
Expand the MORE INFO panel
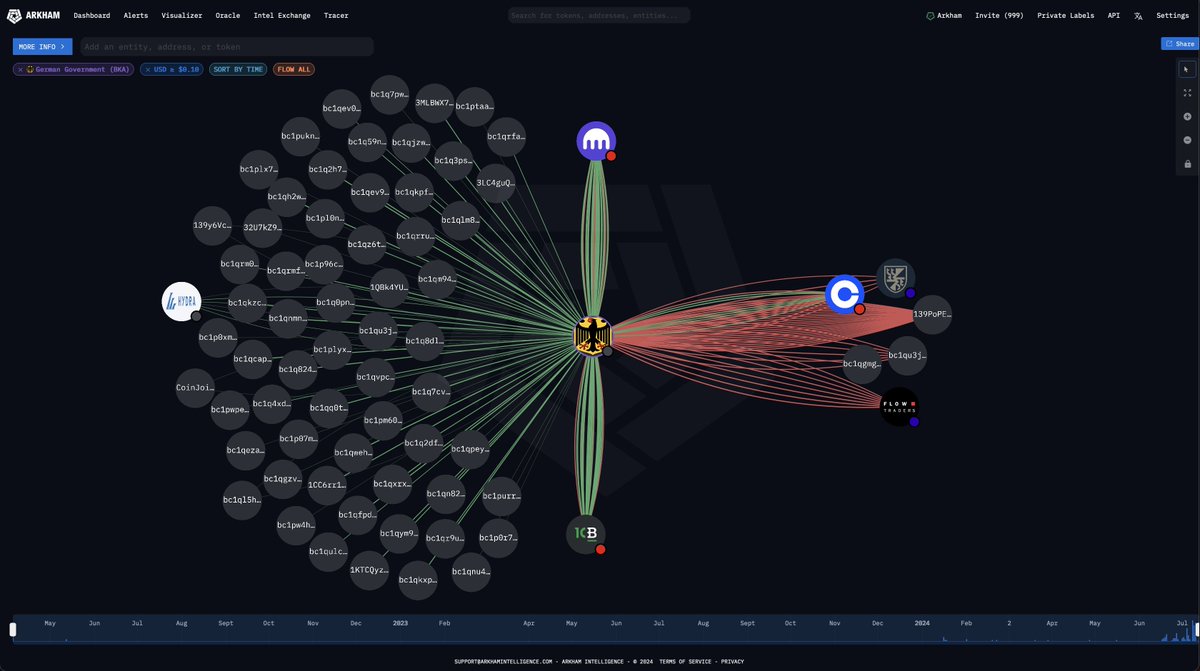pyautogui.click(x=42, y=46)
